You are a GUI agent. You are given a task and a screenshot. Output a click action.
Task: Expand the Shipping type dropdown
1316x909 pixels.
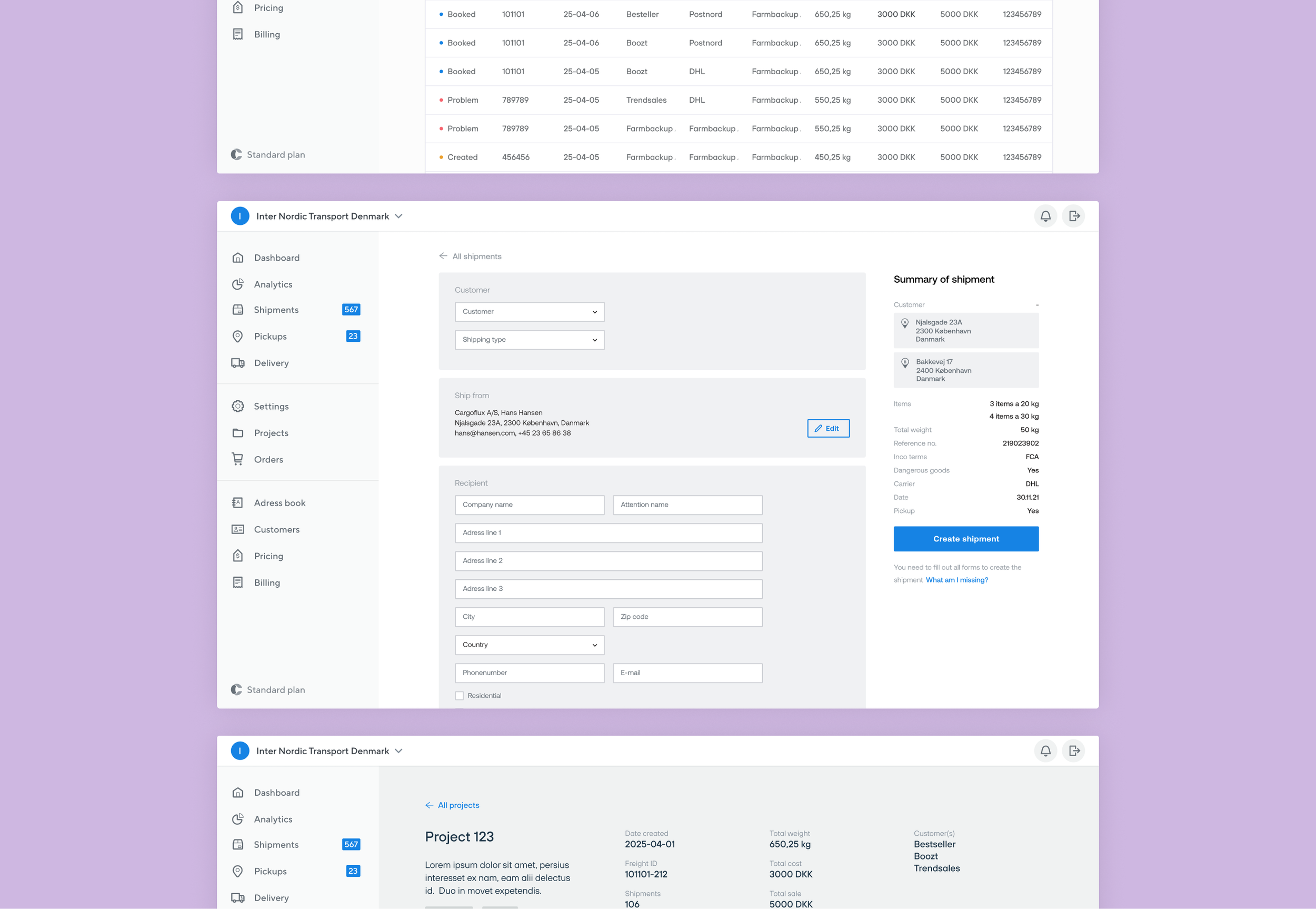click(530, 340)
